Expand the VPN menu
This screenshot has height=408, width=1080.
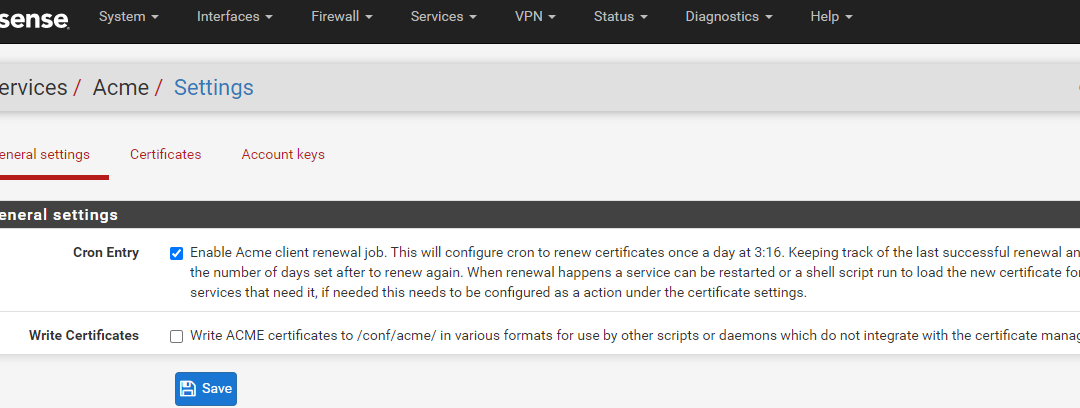535,17
